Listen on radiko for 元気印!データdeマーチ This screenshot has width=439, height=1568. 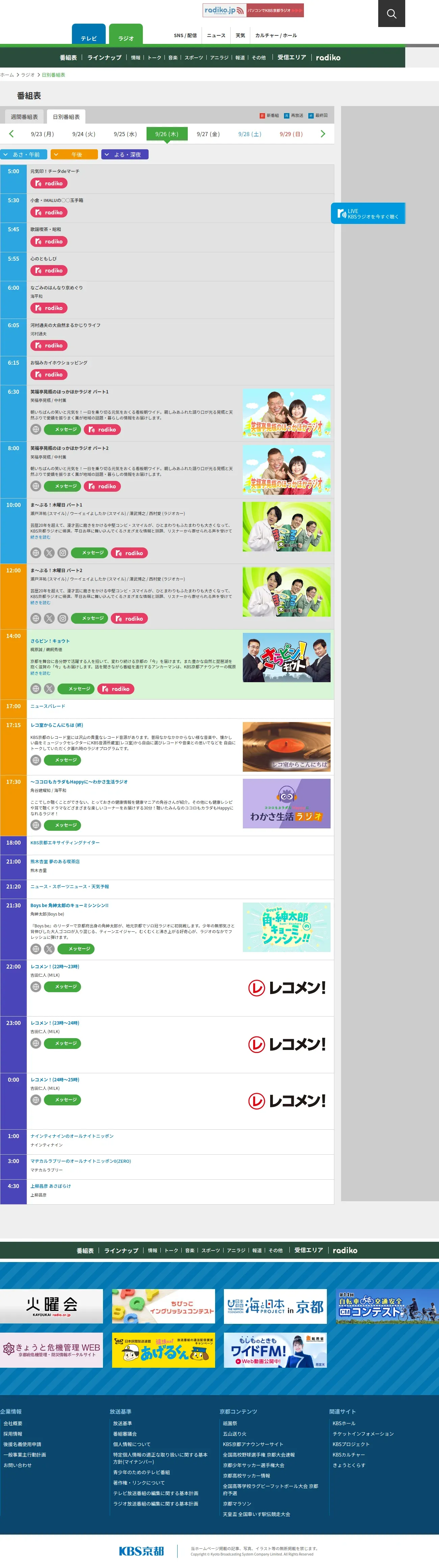pos(49,183)
